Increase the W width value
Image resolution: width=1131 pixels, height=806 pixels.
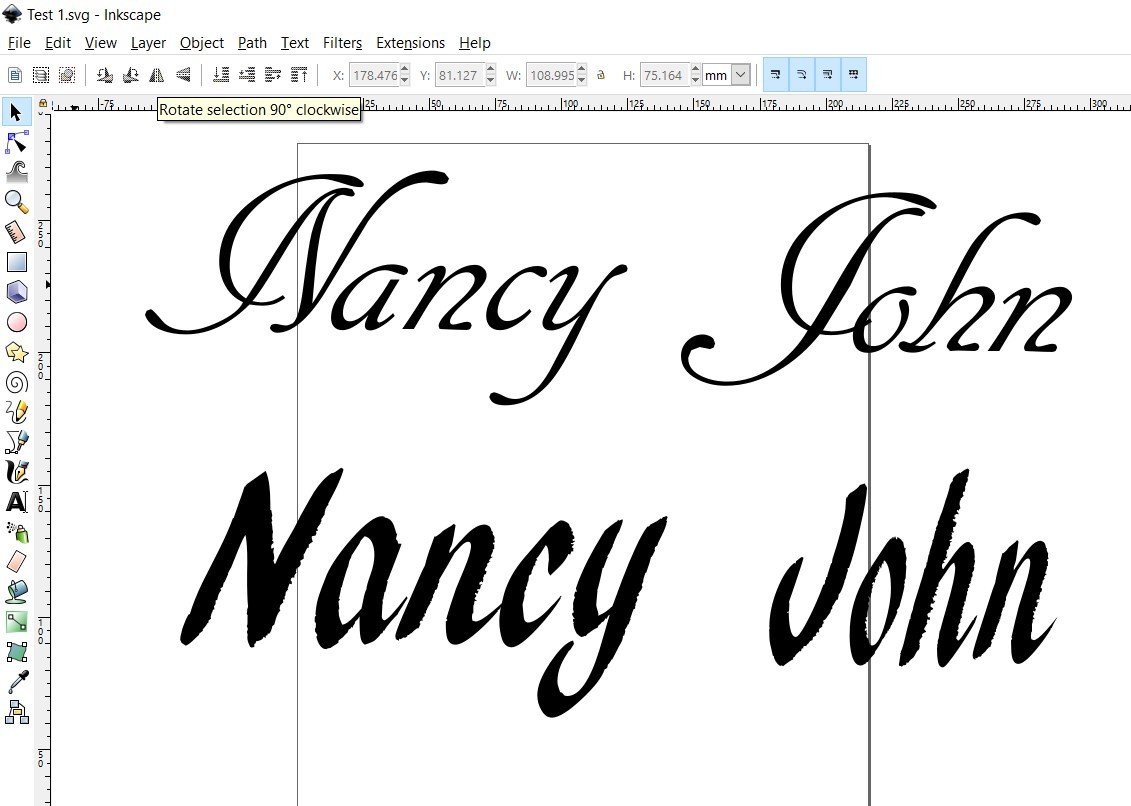coord(581,69)
